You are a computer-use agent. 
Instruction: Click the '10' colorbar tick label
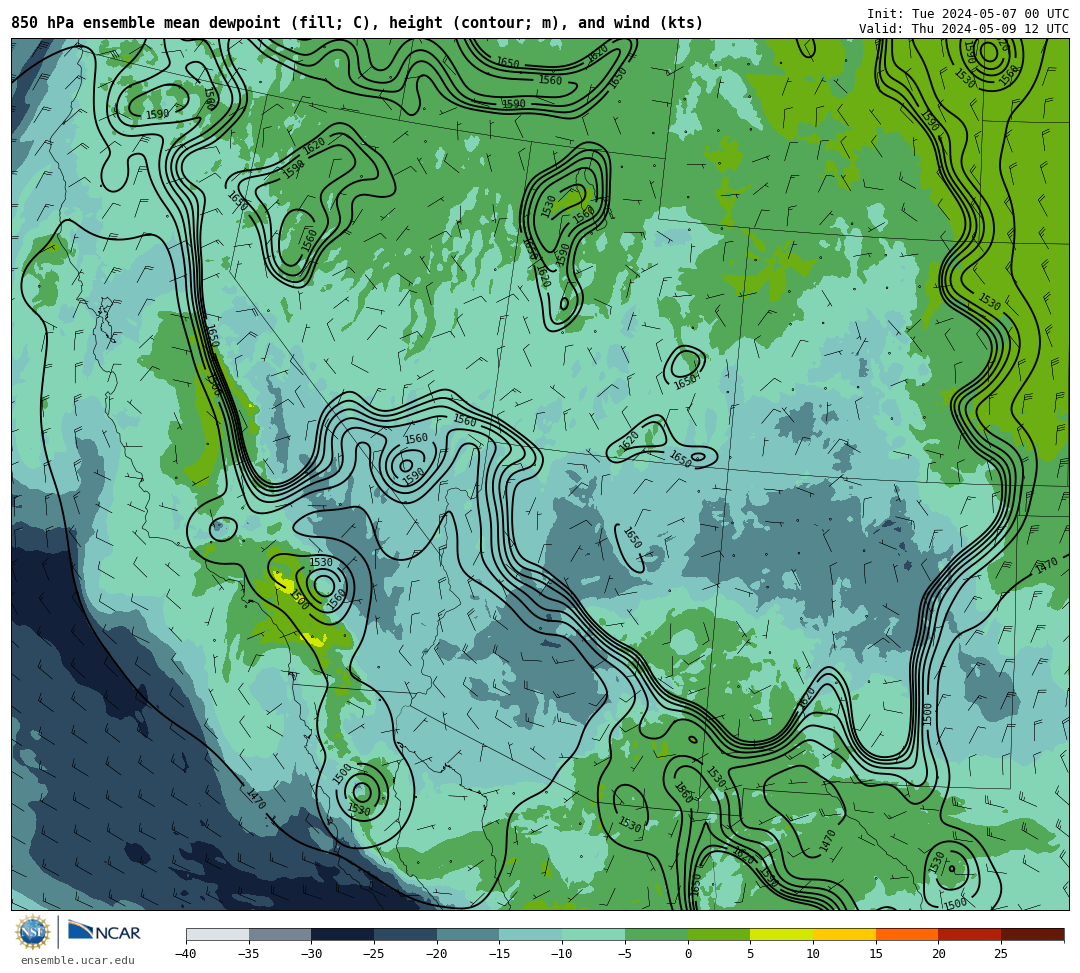click(813, 954)
